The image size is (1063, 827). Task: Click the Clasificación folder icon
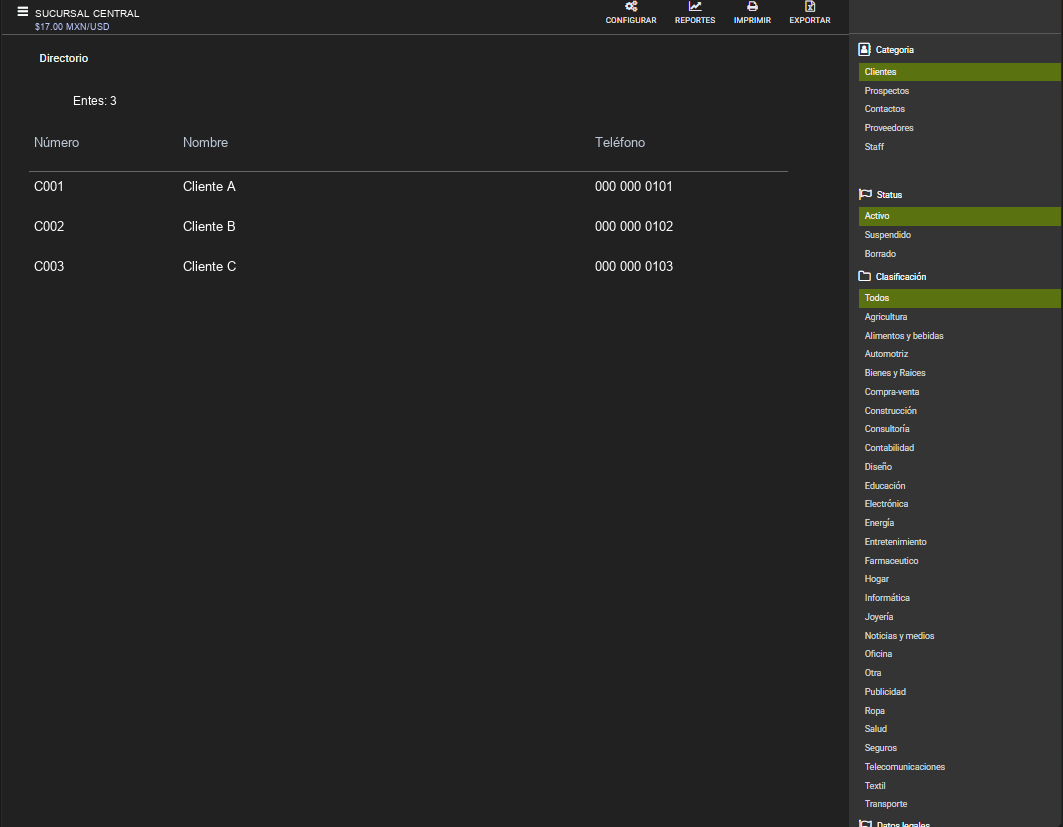(x=864, y=277)
